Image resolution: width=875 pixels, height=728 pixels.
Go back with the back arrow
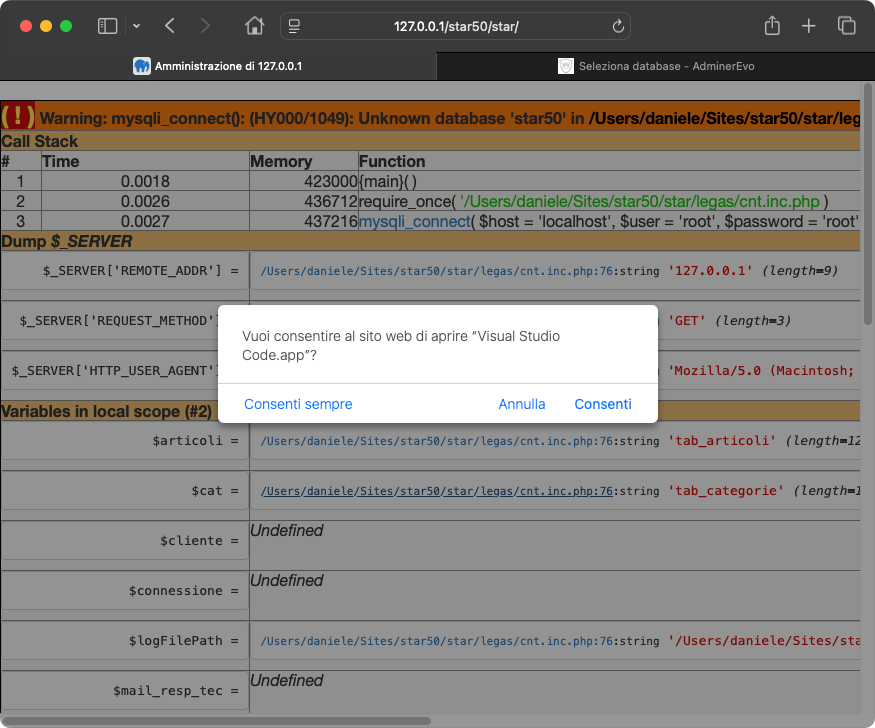[170, 26]
